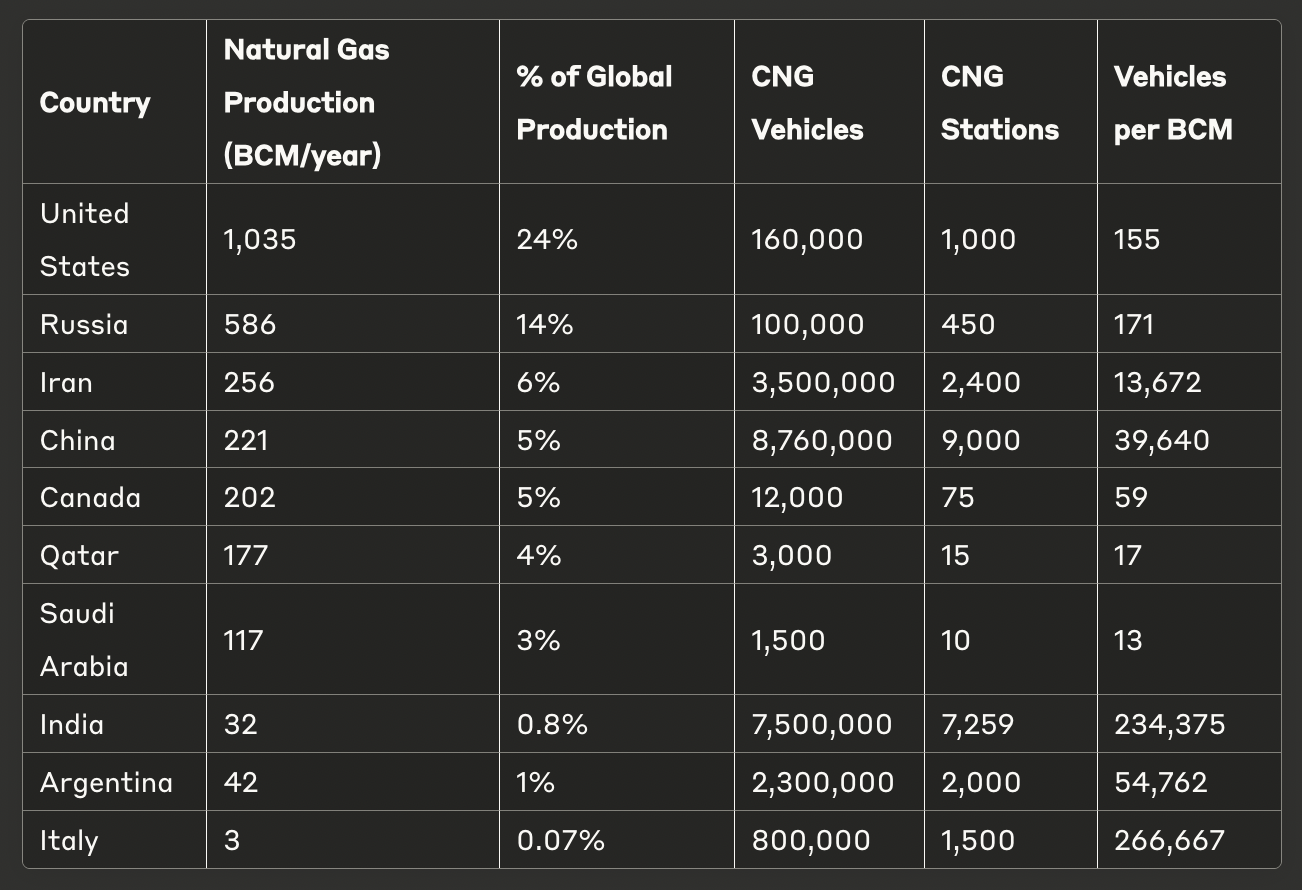Image resolution: width=1302 pixels, height=890 pixels.
Task: Select Russia's 14% global production cell
Action: coord(545,325)
